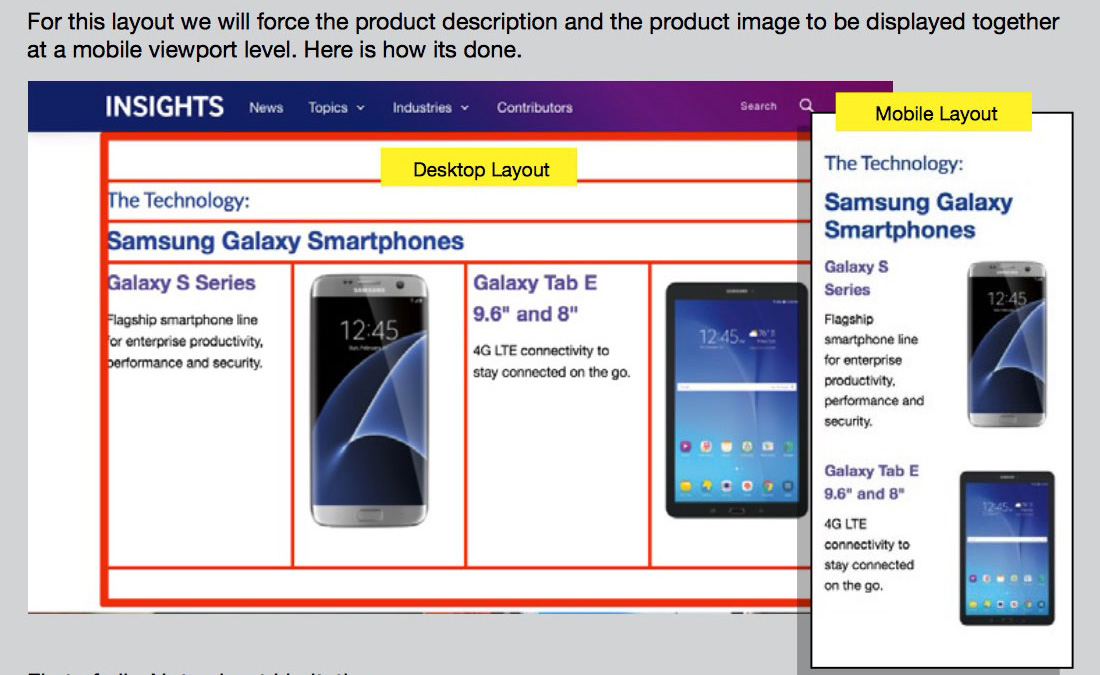Click the 'Galaxy S Series' mobile heading

pos(857,278)
